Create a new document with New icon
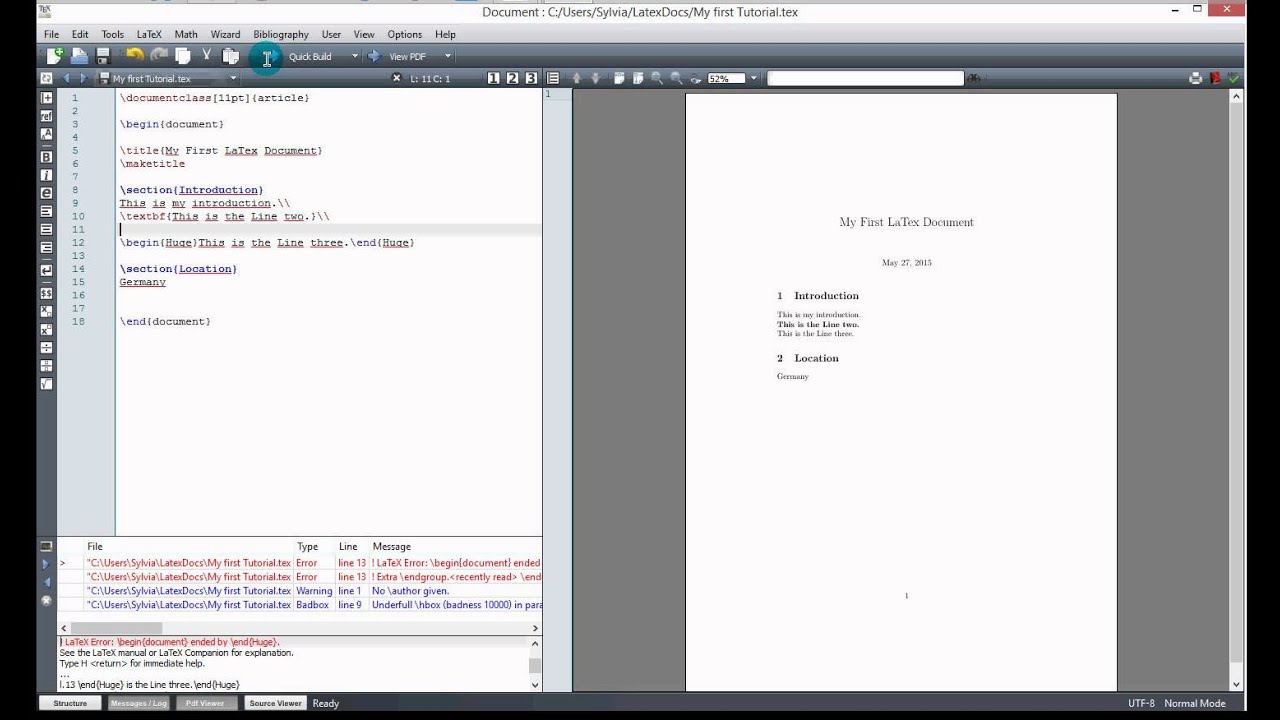 pyautogui.click(x=54, y=56)
